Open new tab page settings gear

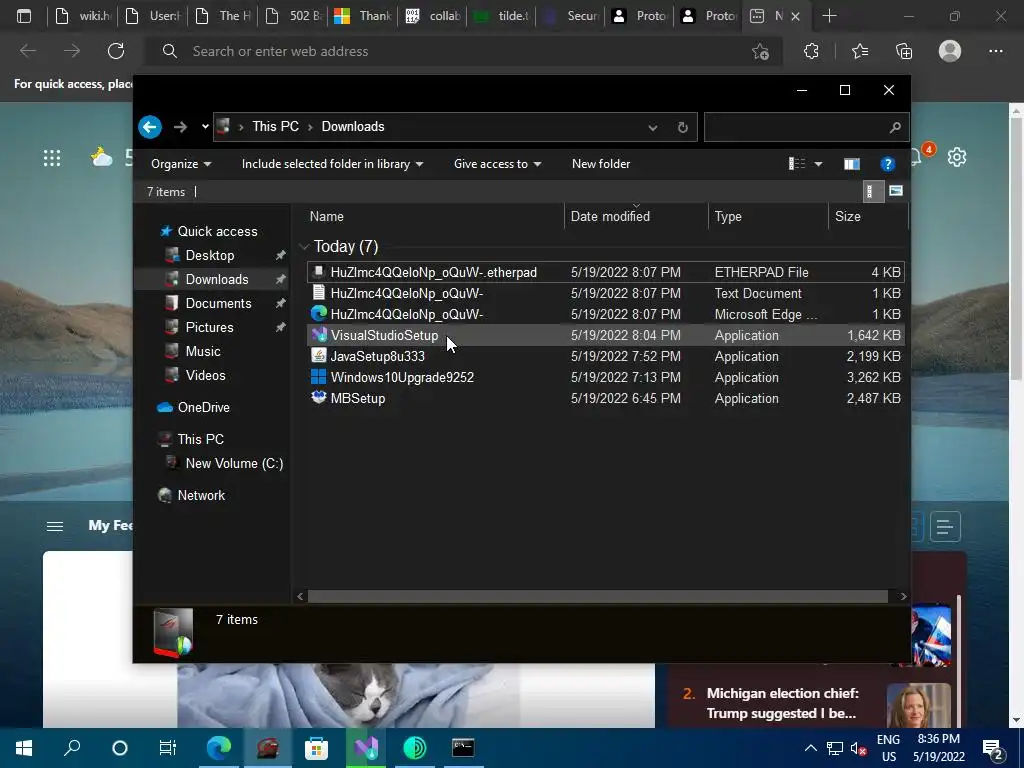point(957,157)
